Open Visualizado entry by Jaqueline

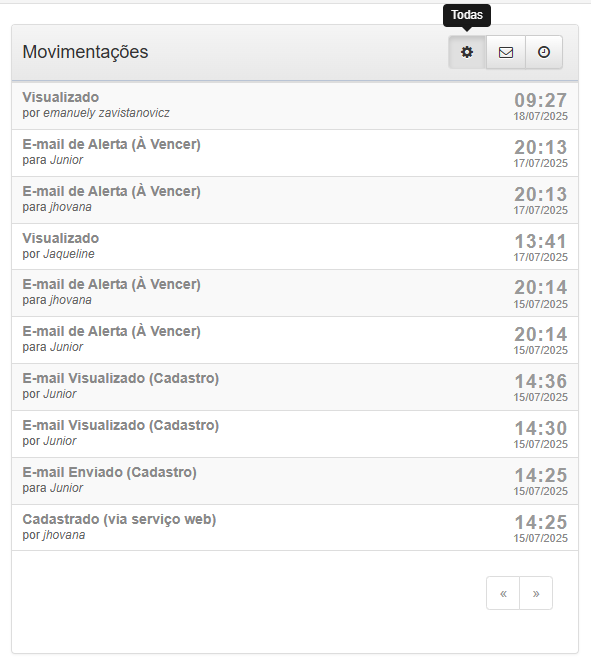point(295,247)
